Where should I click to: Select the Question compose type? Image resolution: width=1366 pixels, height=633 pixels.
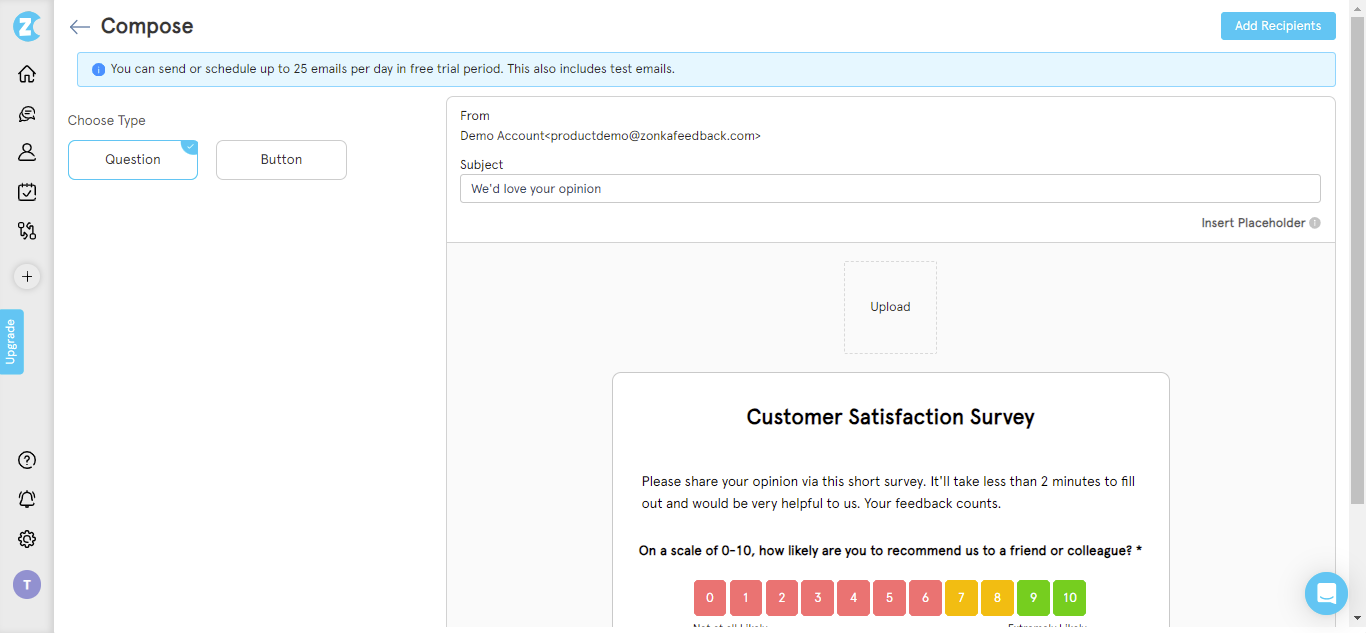(132, 159)
